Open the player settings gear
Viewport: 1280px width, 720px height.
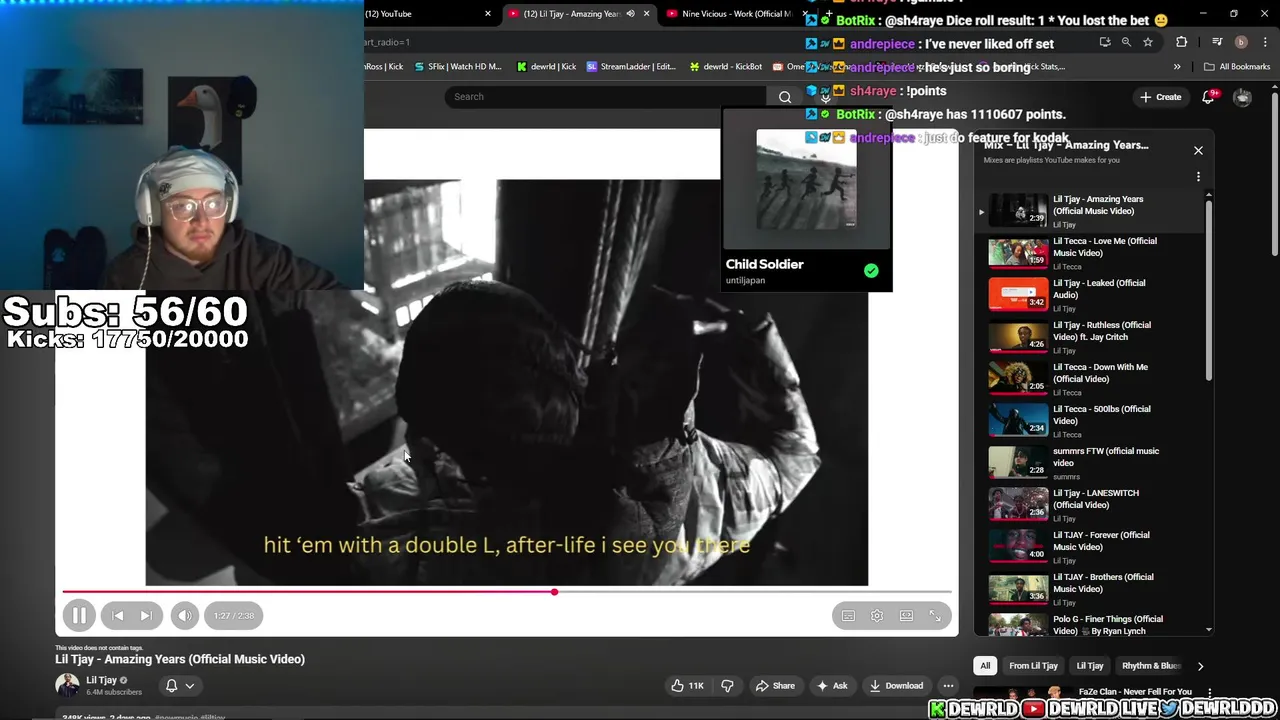coord(877,616)
